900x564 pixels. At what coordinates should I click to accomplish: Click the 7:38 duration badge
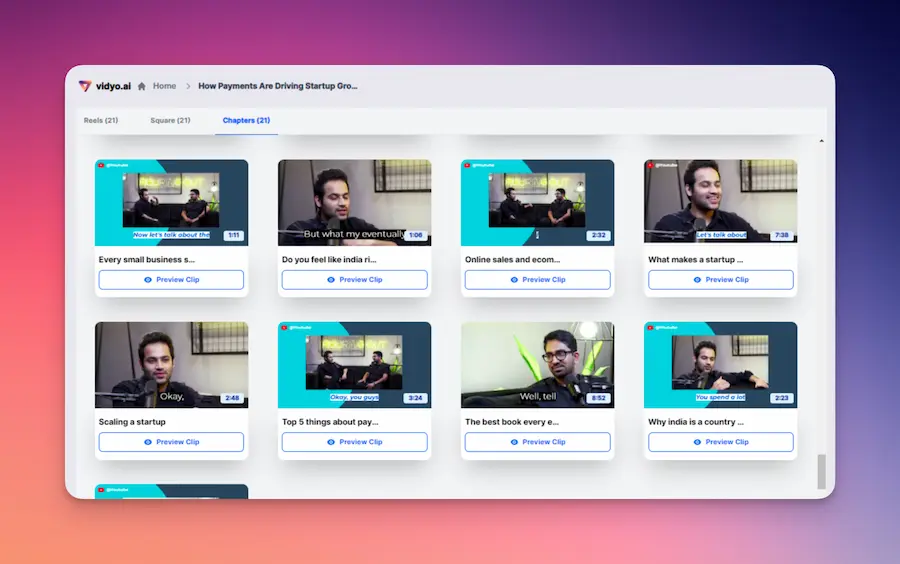(x=782, y=235)
